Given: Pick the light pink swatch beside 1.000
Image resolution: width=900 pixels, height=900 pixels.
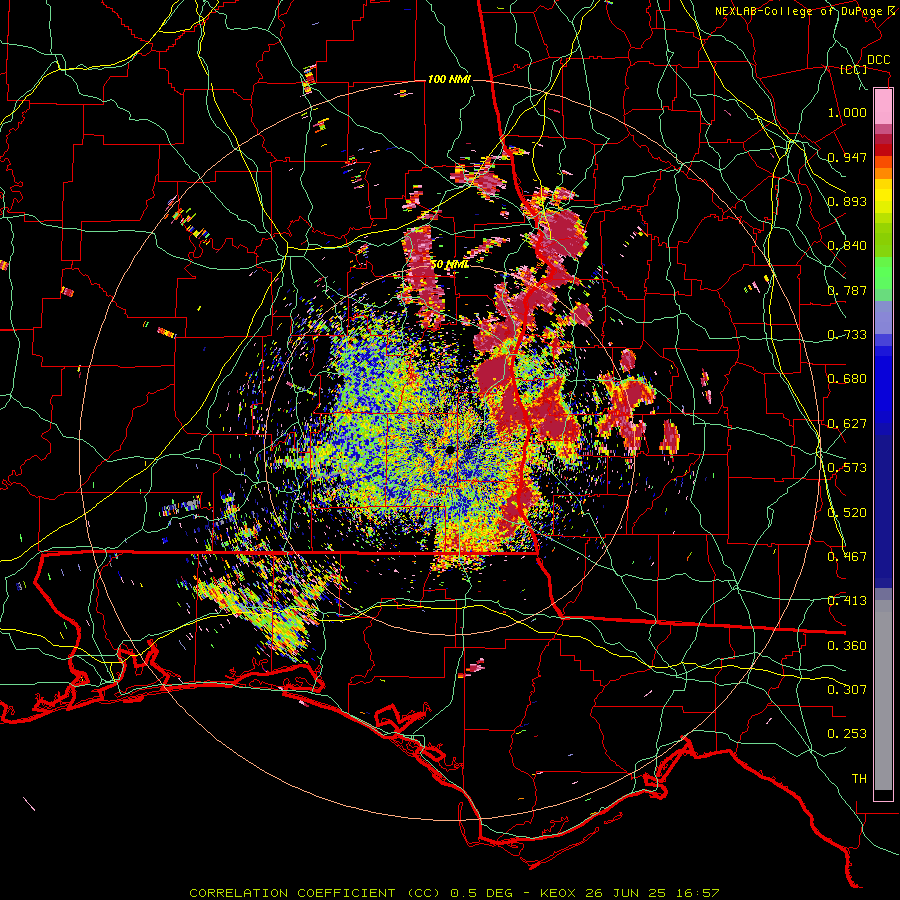Looking at the screenshot, I should 883,107.
